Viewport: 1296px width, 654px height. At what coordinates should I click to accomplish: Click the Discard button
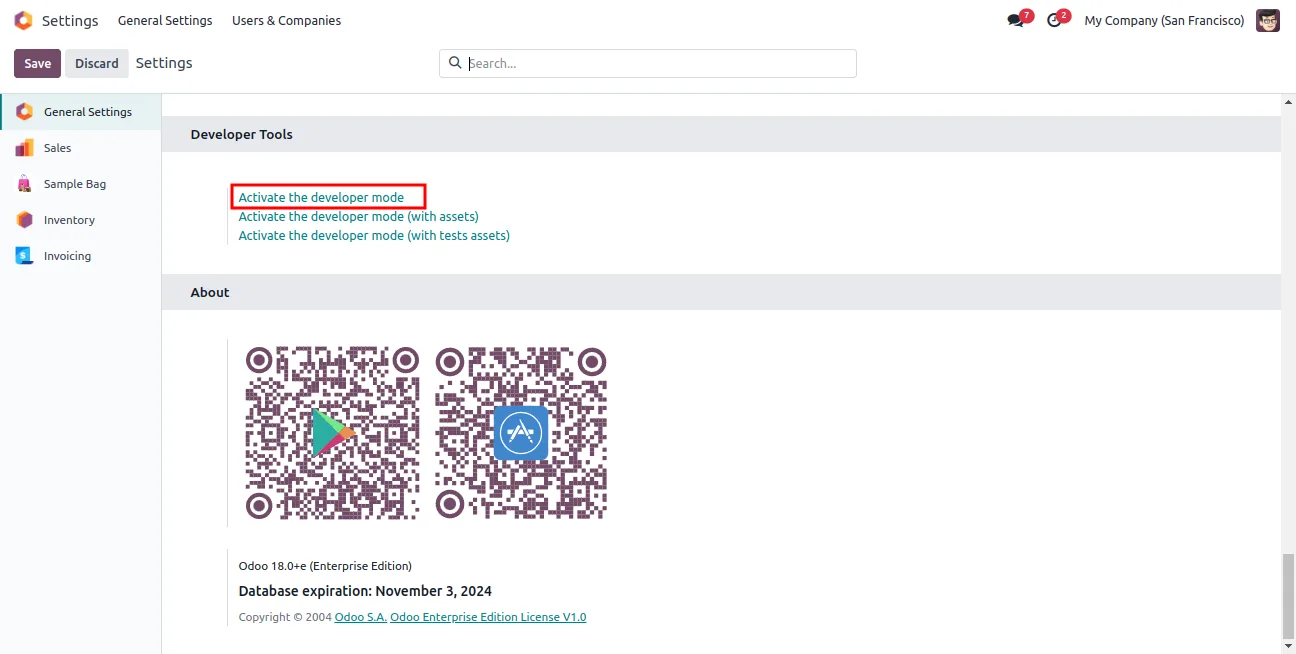(97, 63)
